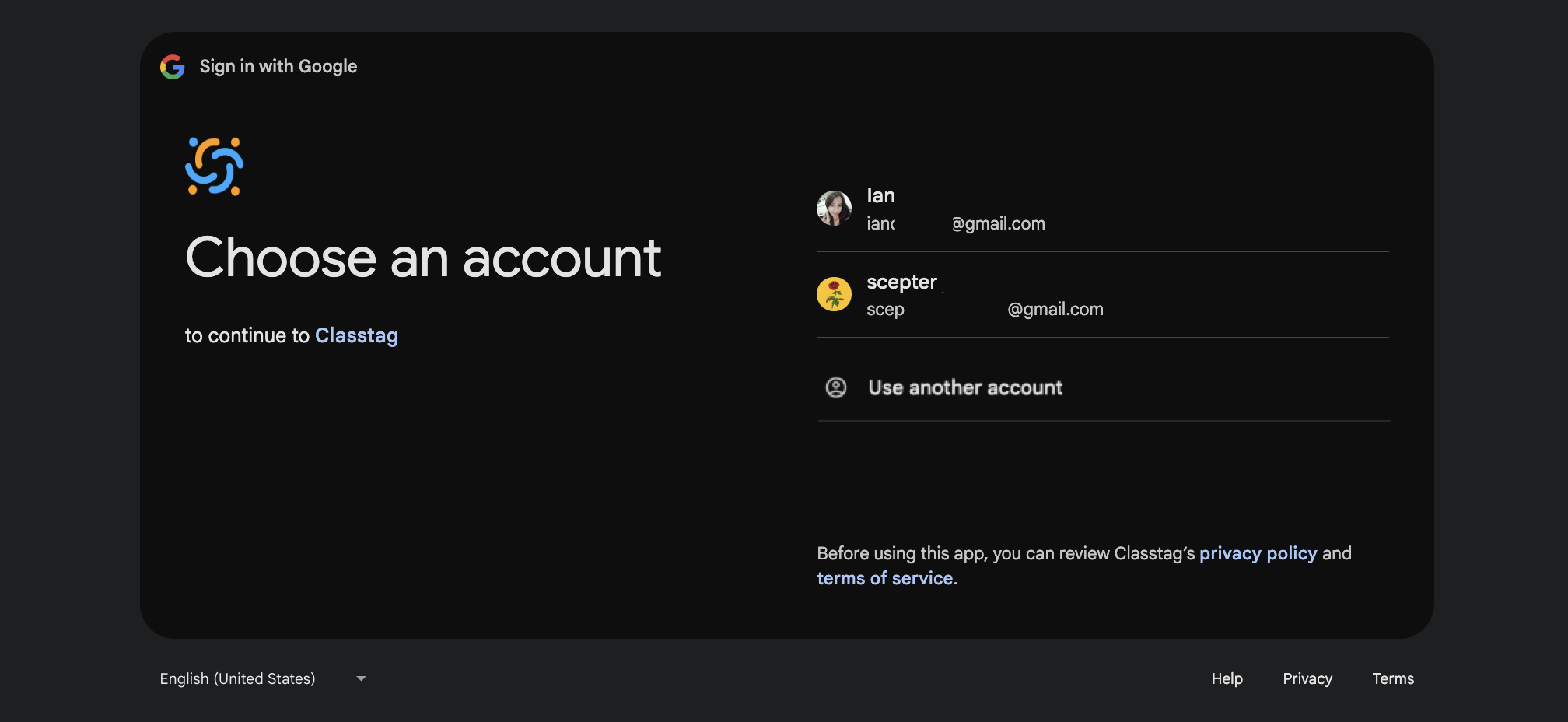Image resolution: width=1568 pixels, height=722 pixels.
Task: Open the English (United States) language dropdown
Action: [x=263, y=678]
